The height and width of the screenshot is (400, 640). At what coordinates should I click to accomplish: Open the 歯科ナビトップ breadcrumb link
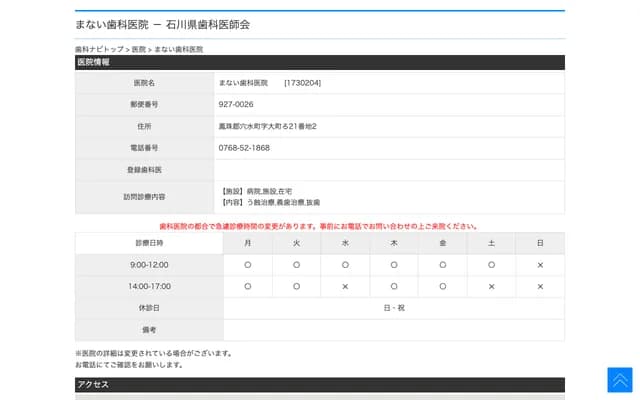99,49
